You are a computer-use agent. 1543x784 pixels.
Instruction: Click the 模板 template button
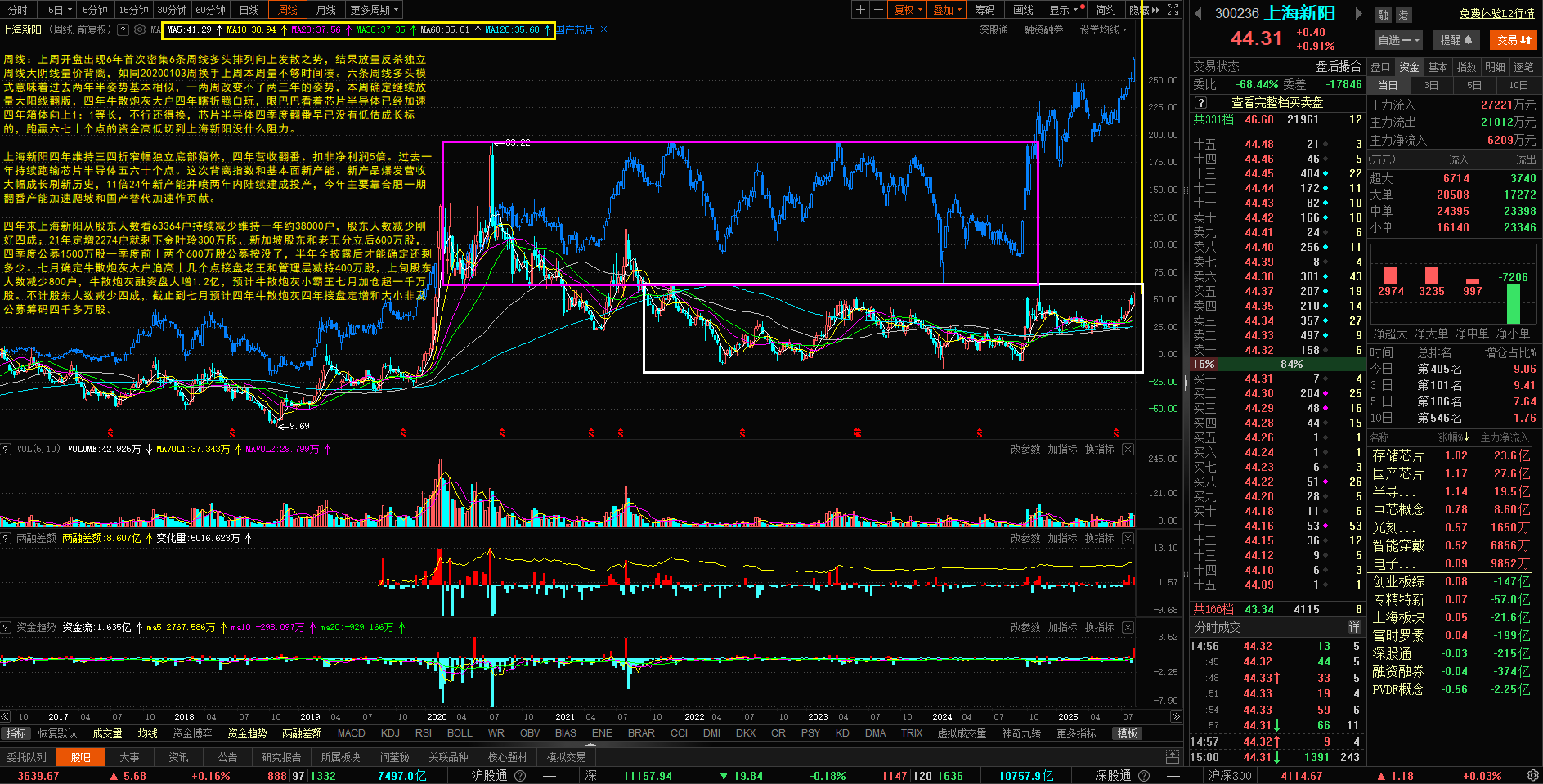[1128, 733]
